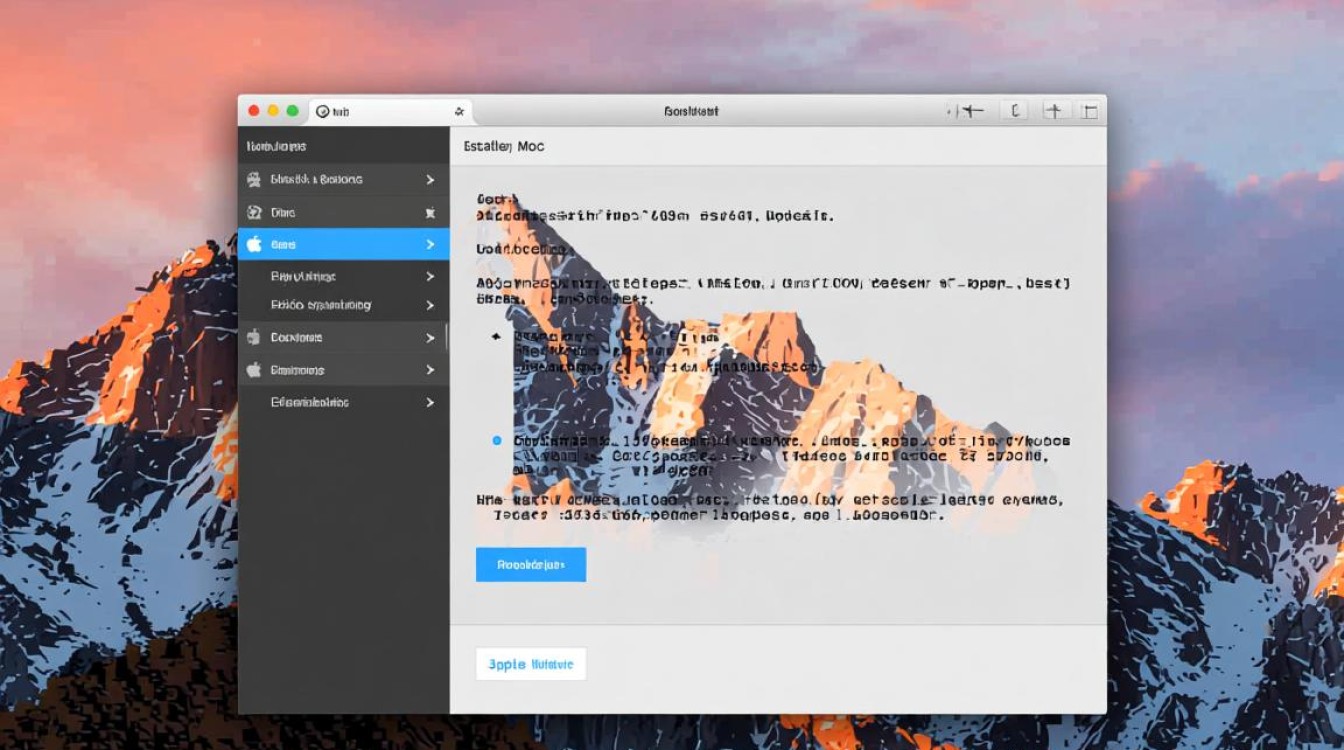
Task: Click the white button with blue text at bottom
Action: [x=531, y=664]
